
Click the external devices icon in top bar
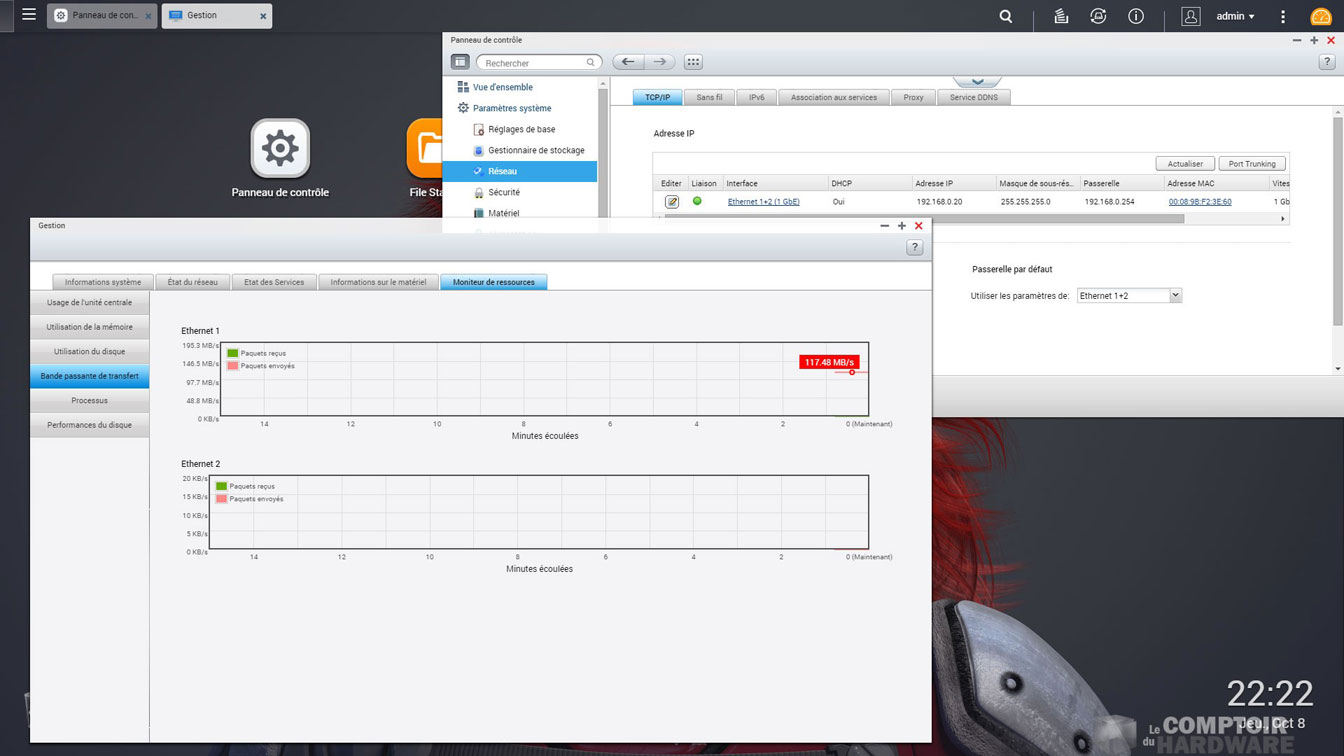tap(1098, 16)
